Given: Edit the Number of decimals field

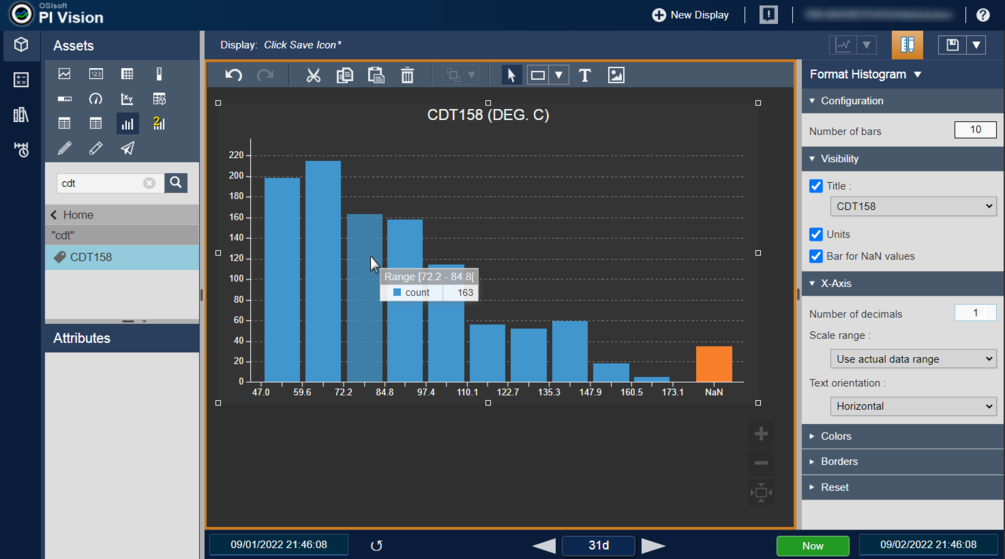Looking at the screenshot, I should pyautogui.click(x=975, y=313).
